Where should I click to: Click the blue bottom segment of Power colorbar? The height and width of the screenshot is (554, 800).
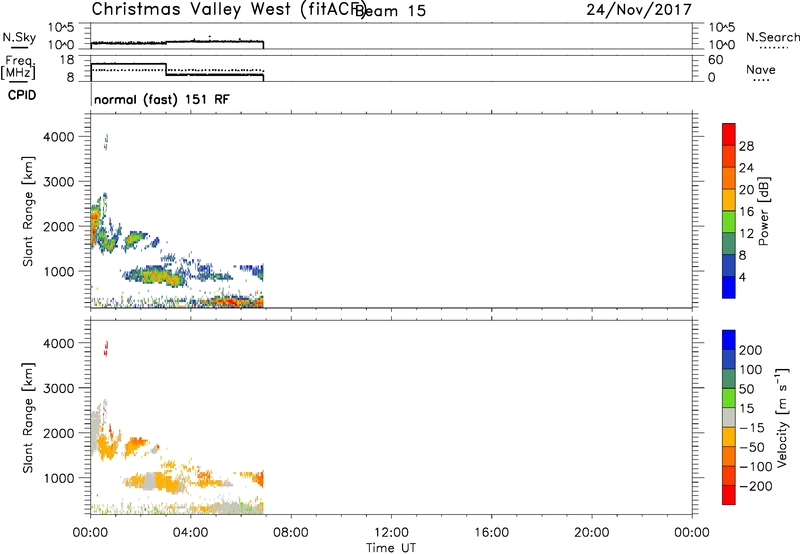(729, 287)
